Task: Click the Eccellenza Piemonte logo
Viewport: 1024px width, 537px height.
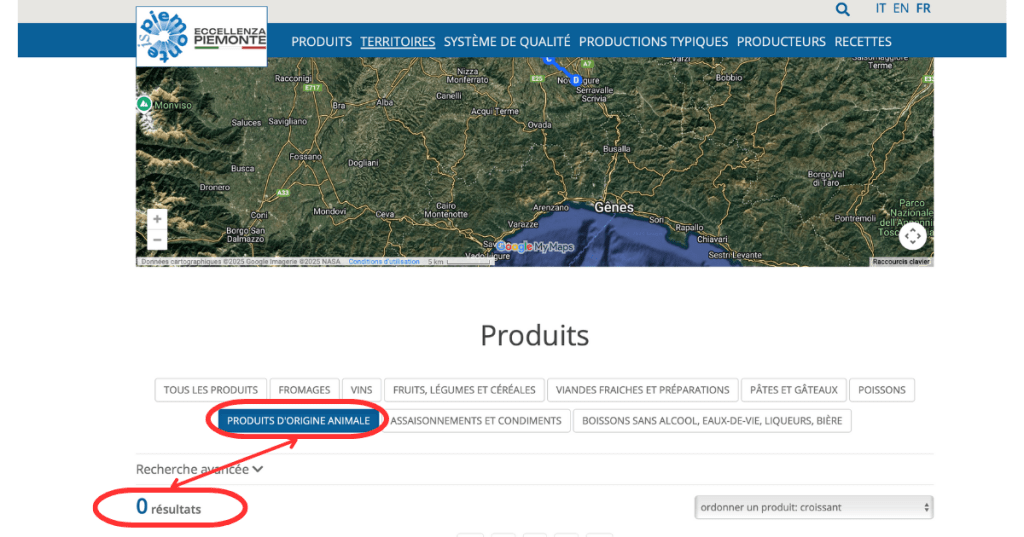Action: [x=202, y=37]
